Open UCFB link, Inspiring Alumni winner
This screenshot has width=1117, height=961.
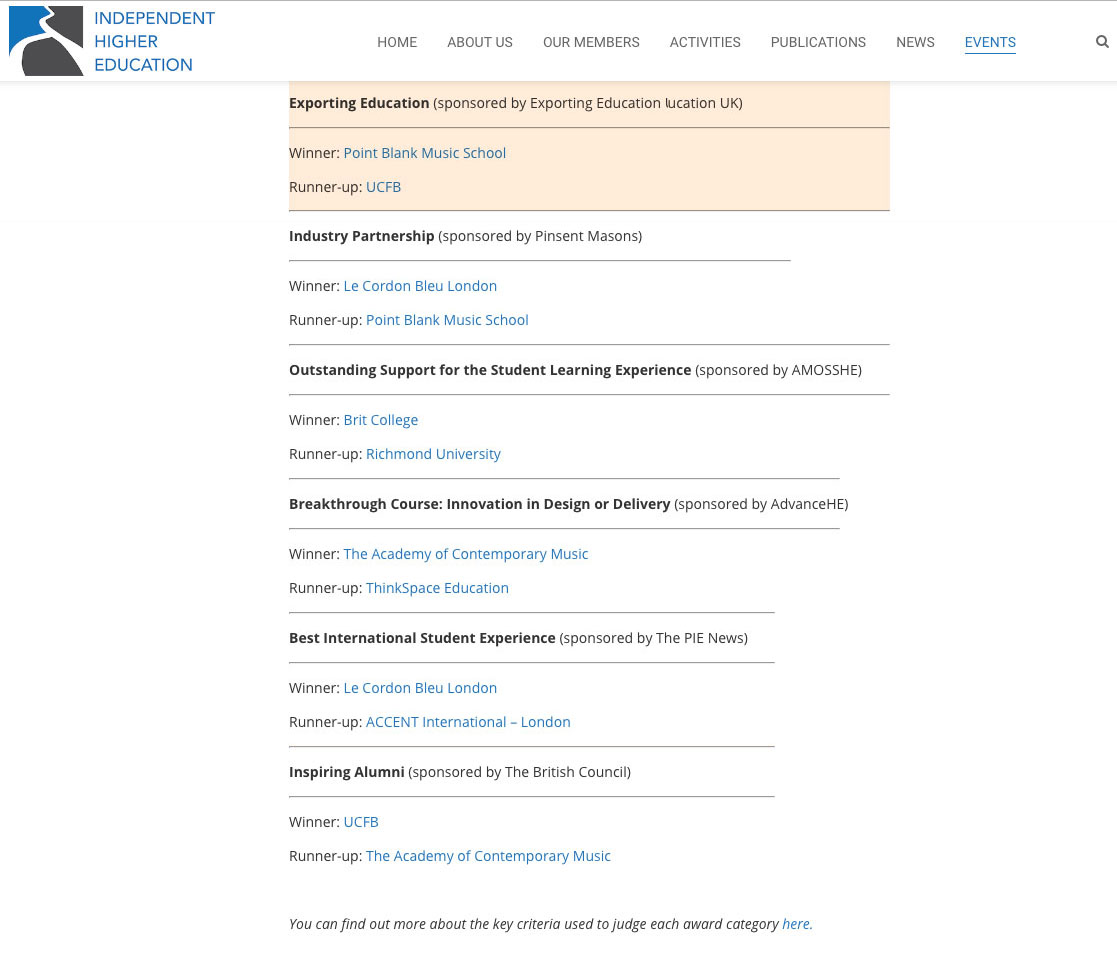pyautogui.click(x=361, y=822)
